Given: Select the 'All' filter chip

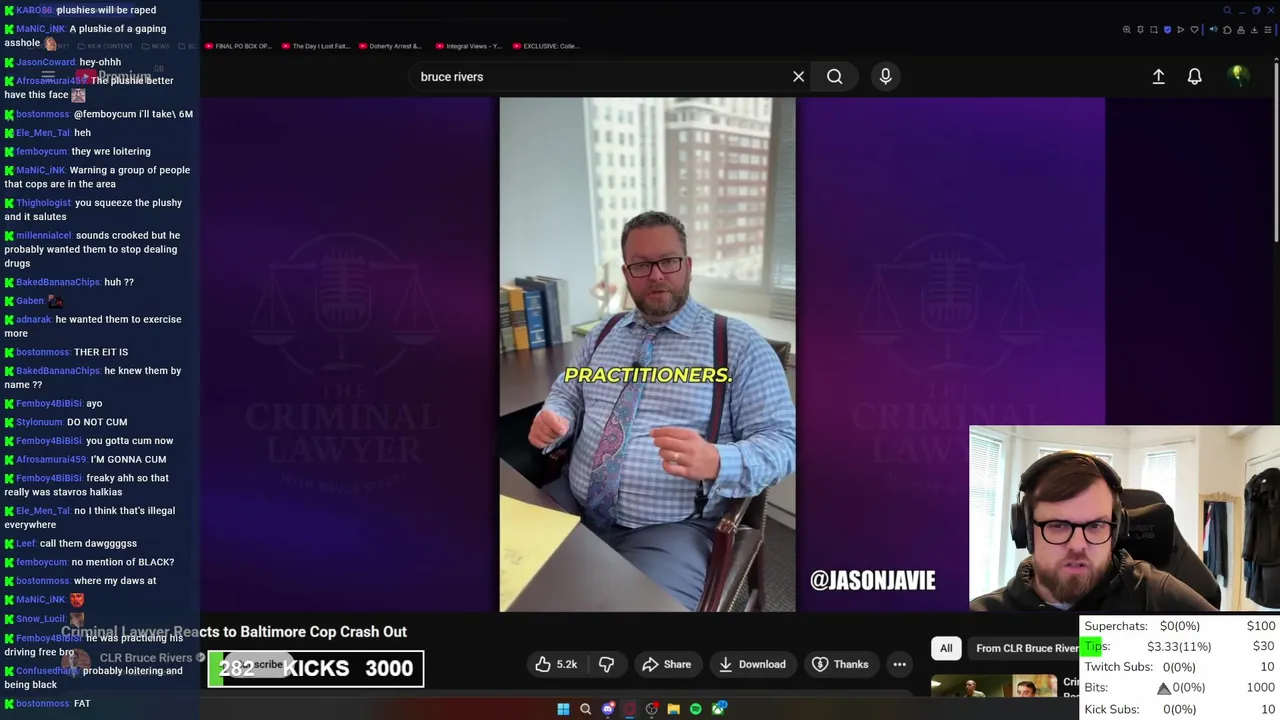Looking at the screenshot, I should tap(946, 648).
